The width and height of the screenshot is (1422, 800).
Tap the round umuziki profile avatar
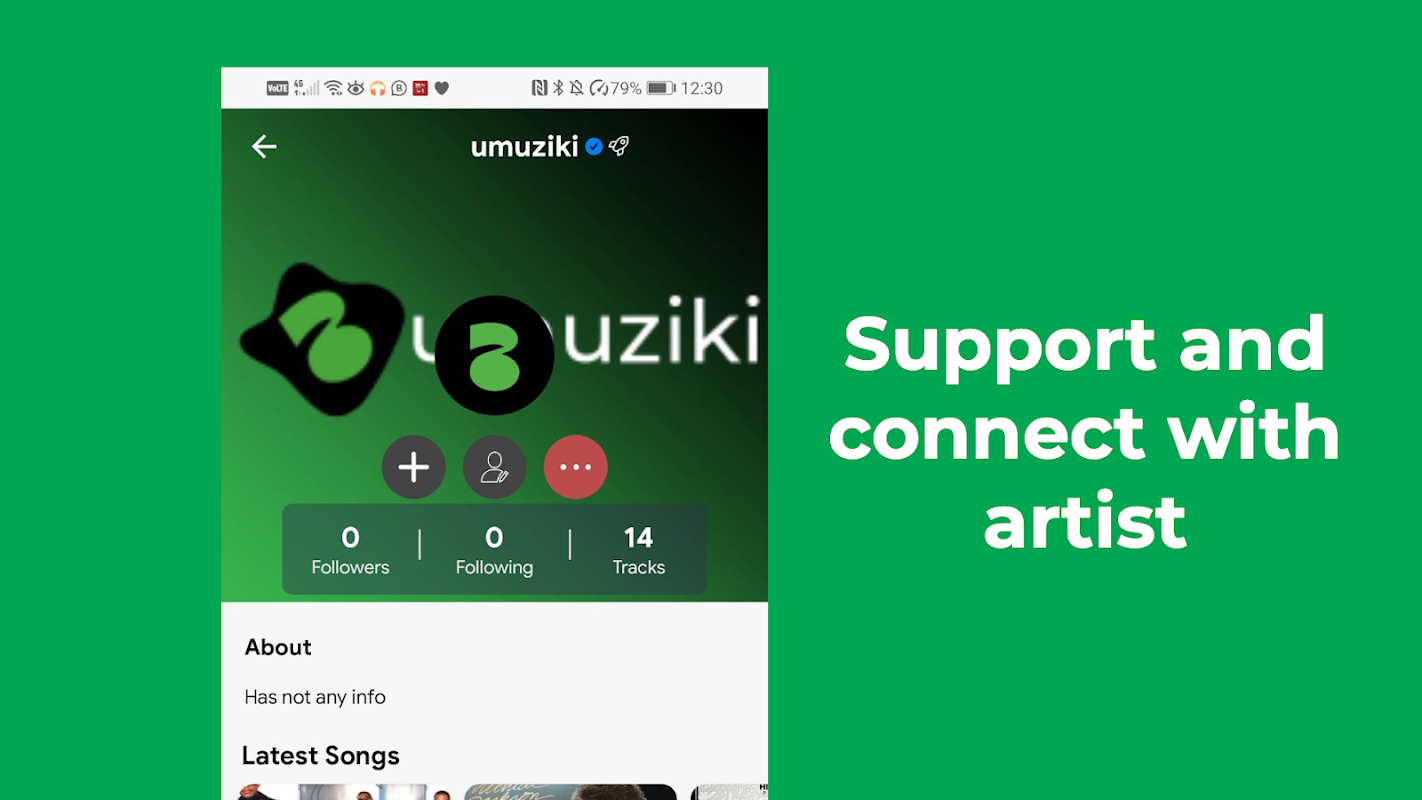coord(495,355)
